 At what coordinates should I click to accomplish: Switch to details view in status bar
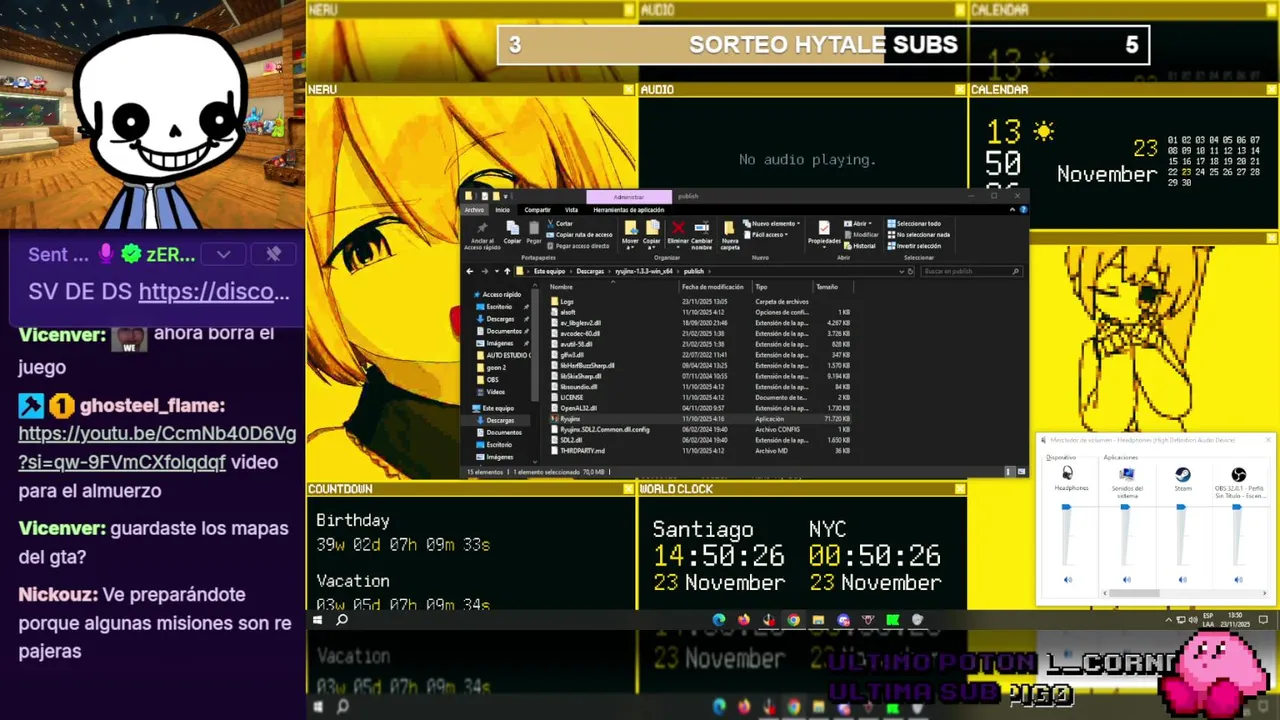pos(1010,471)
